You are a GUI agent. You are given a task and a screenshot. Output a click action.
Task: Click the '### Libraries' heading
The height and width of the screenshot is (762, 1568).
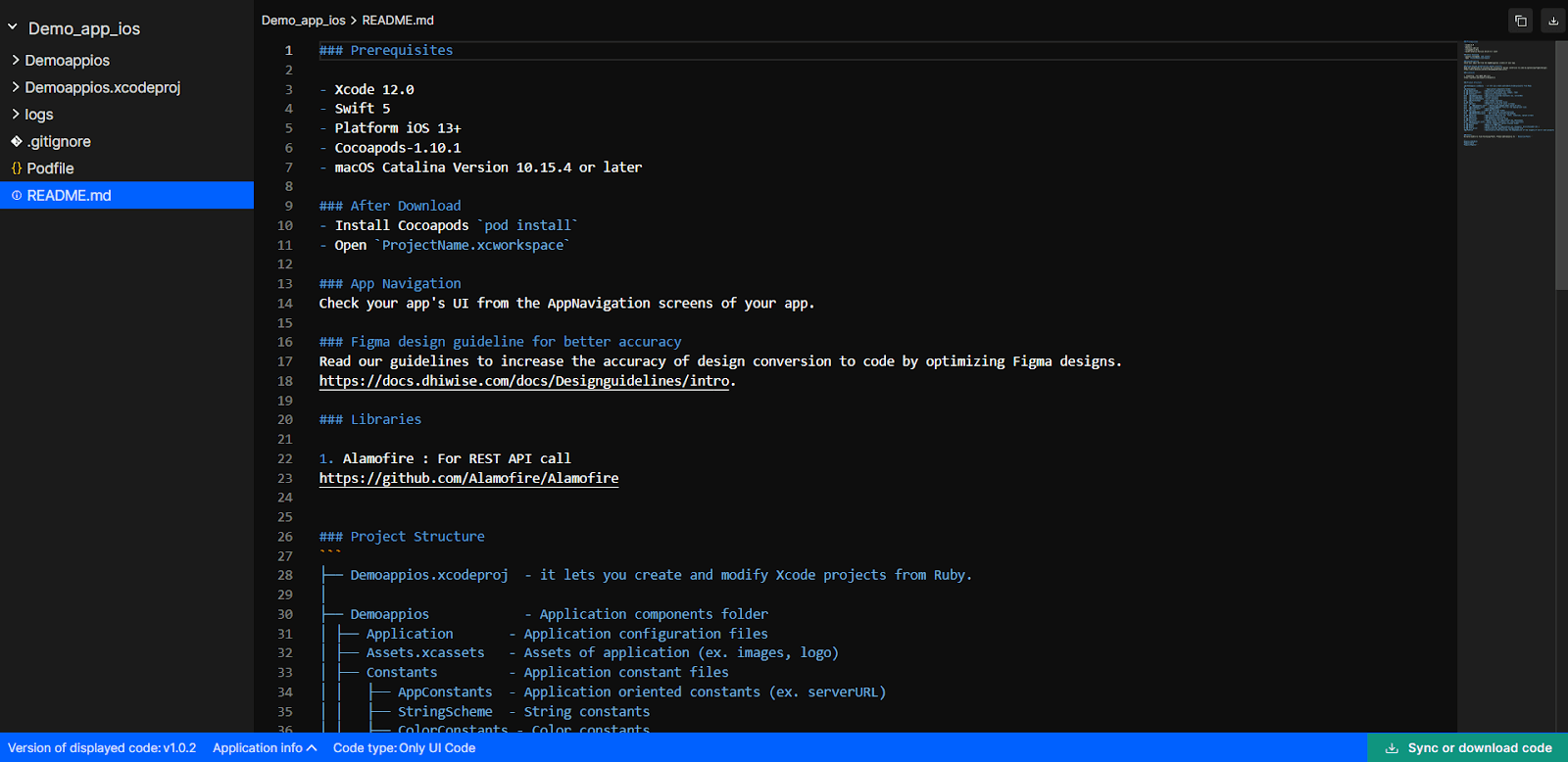370,419
